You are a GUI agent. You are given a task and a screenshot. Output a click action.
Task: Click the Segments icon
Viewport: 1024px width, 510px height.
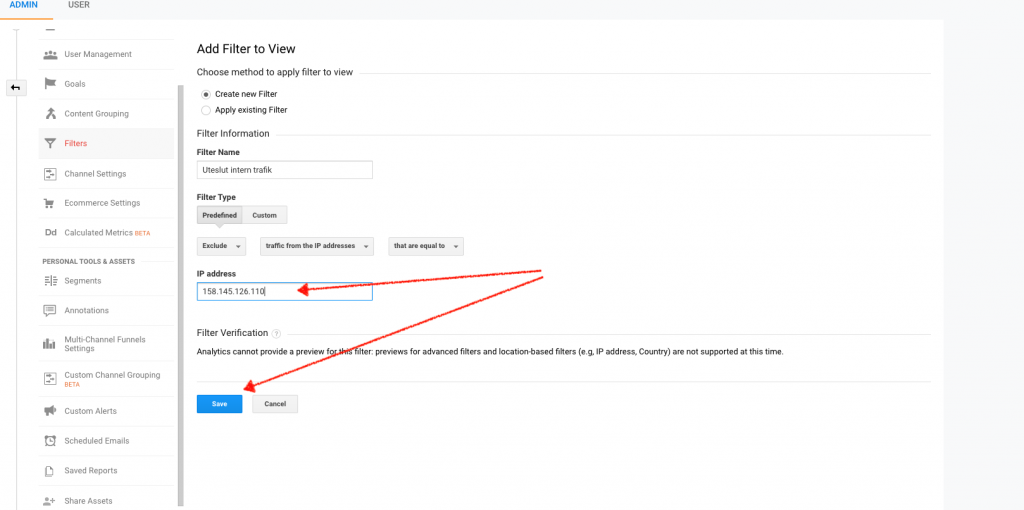pyautogui.click(x=50, y=281)
